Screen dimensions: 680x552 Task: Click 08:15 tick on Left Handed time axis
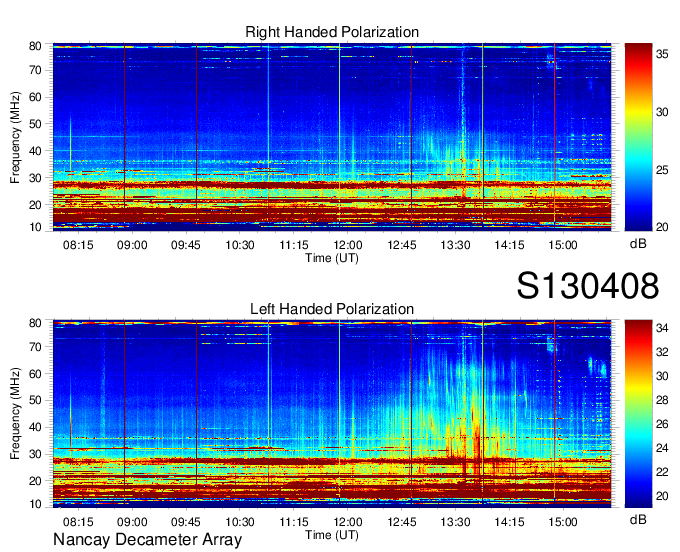click(x=78, y=522)
